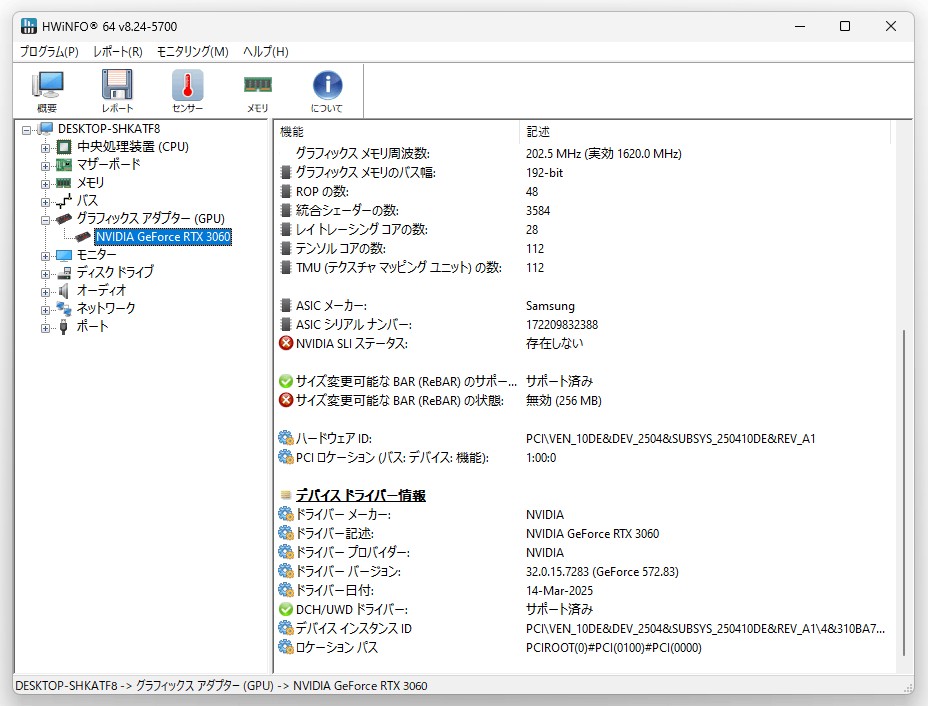The width and height of the screenshot is (928, 706).
Task: Open the プログラム(P) menu
Action: 49,51
